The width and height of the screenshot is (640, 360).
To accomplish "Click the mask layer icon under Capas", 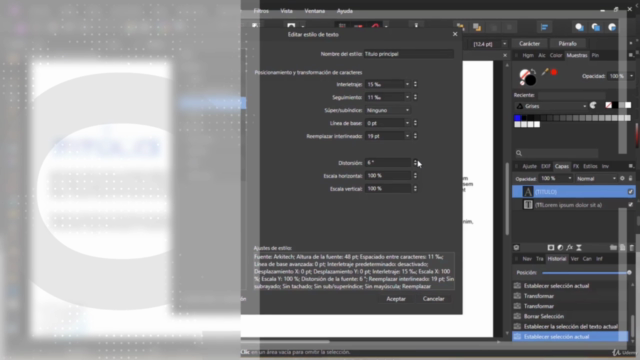I will pos(551,247).
